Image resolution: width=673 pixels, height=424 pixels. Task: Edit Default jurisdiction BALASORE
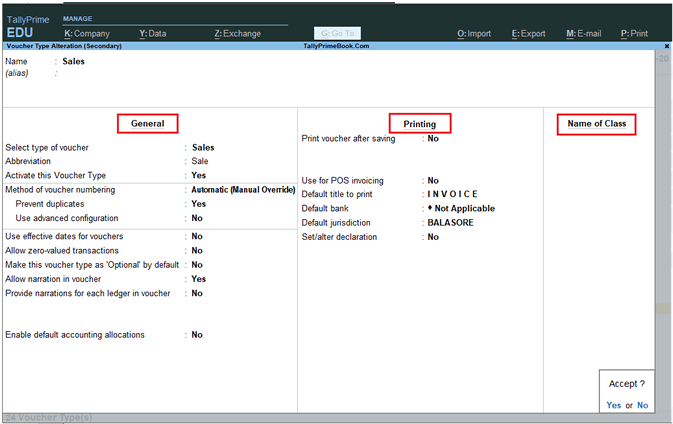tap(451, 223)
